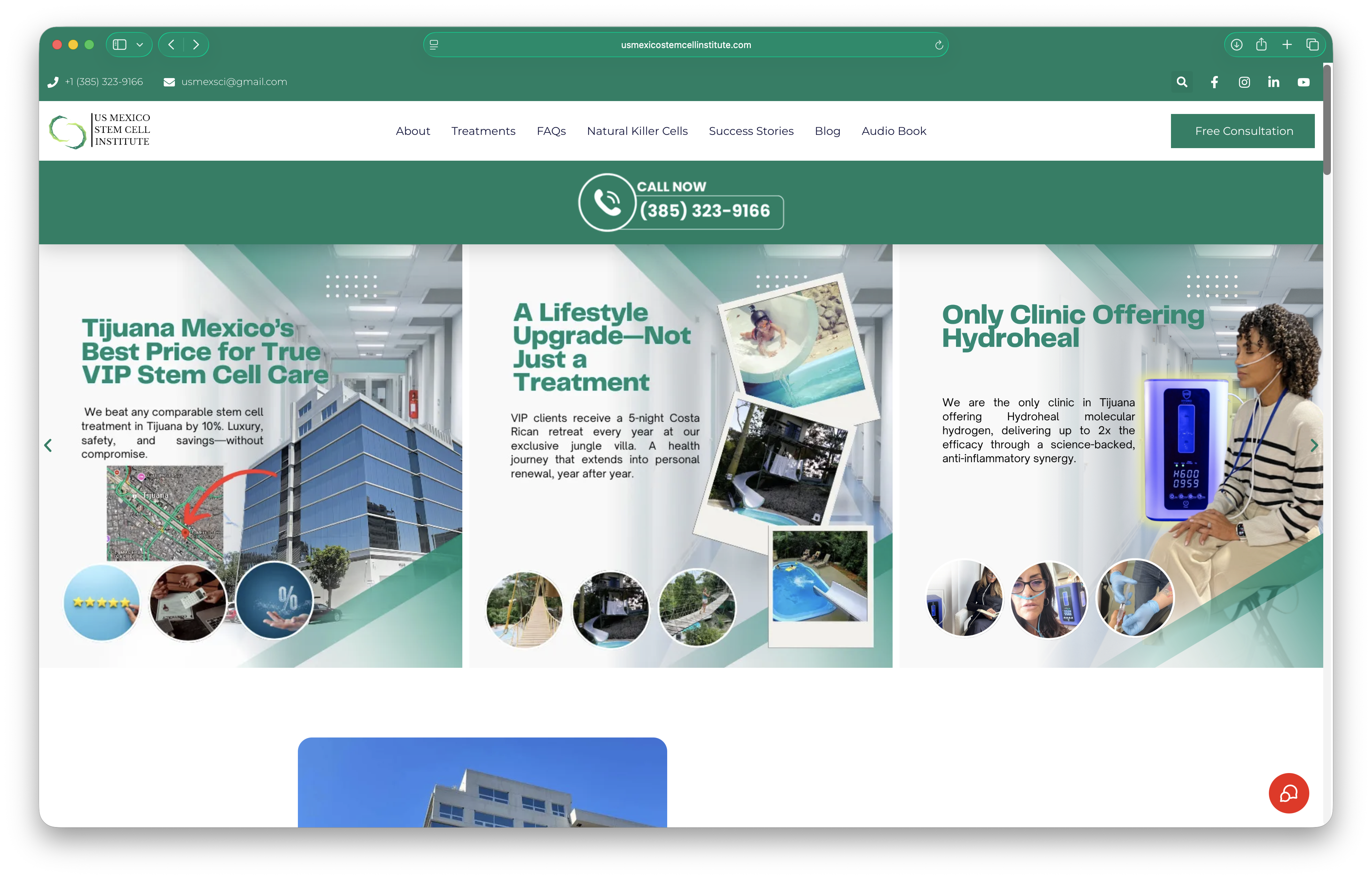Image resolution: width=1372 pixels, height=879 pixels.
Task: Email usmexsci@gmail.com via the link
Action: [x=234, y=82]
